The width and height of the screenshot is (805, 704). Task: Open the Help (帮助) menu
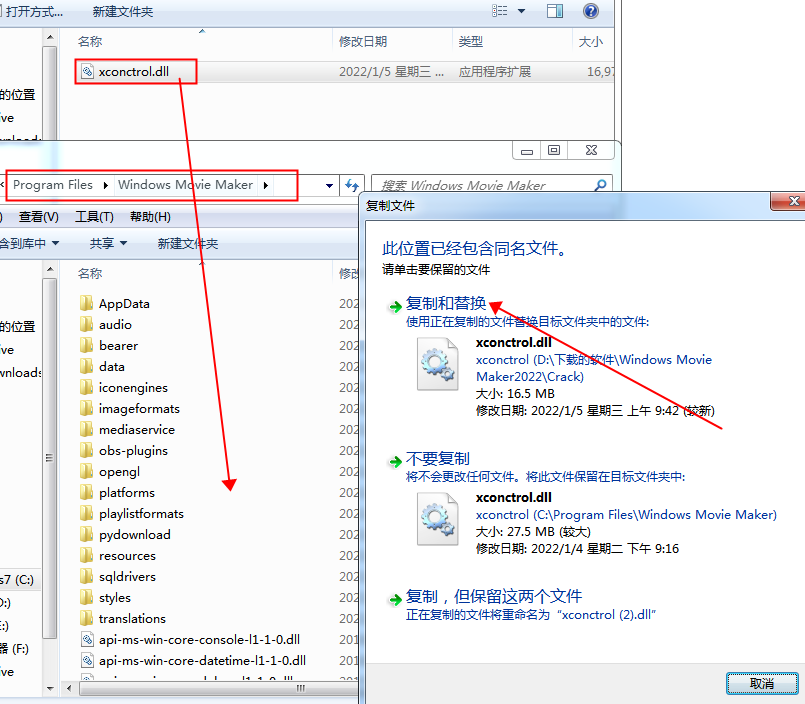coord(150,217)
